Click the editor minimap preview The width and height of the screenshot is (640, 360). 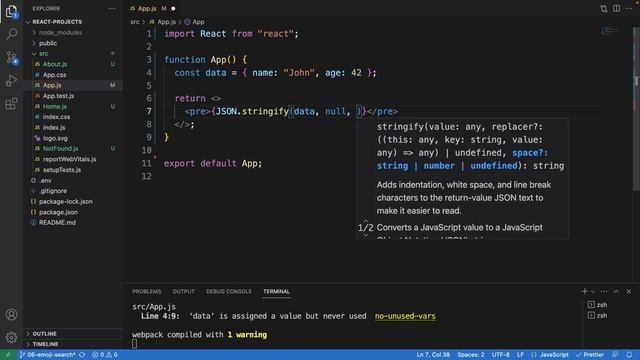[610, 31]
